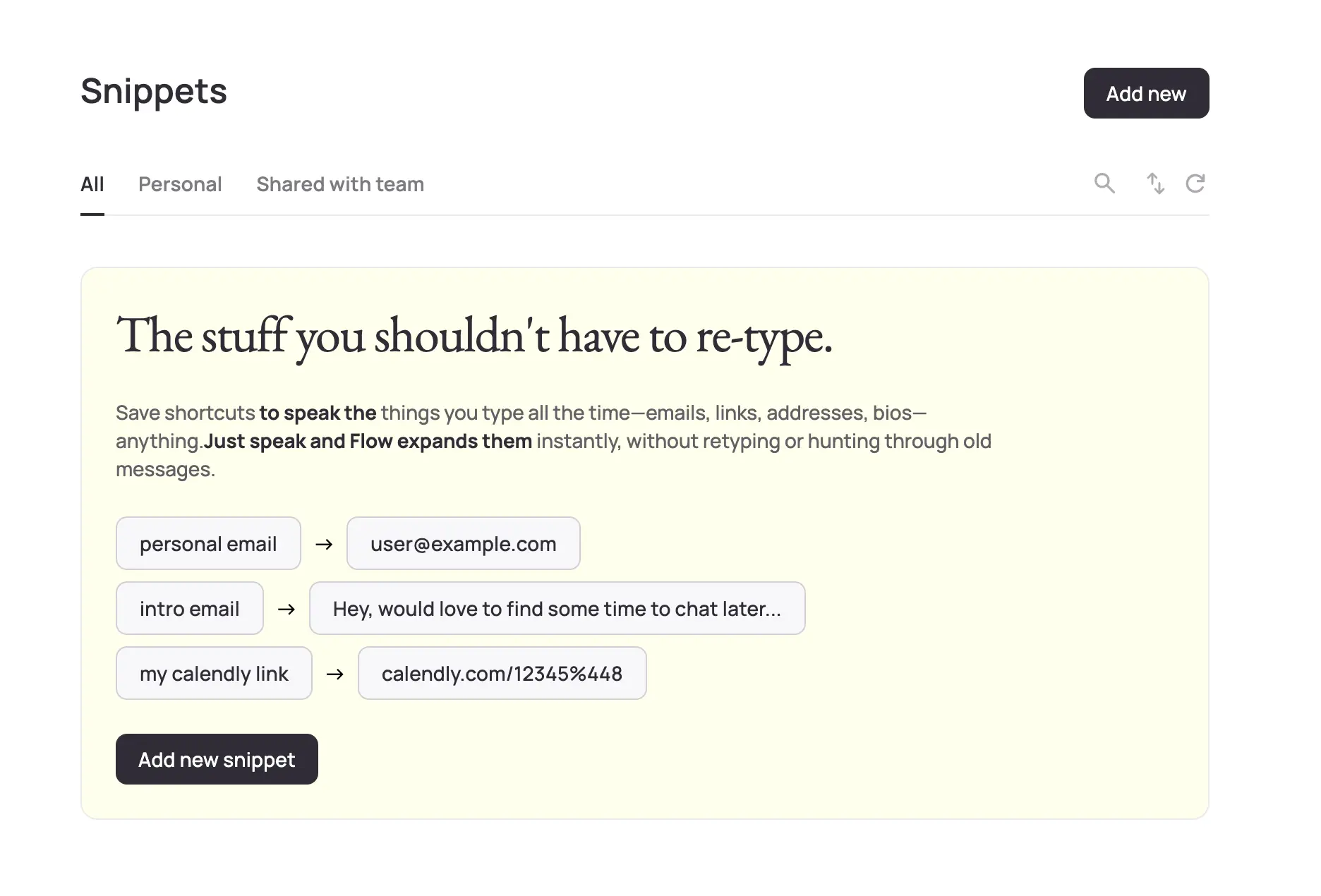Click the truncated intro email text pill
The height and width of the screenshot is (896, 1321).
coord(557,608)
